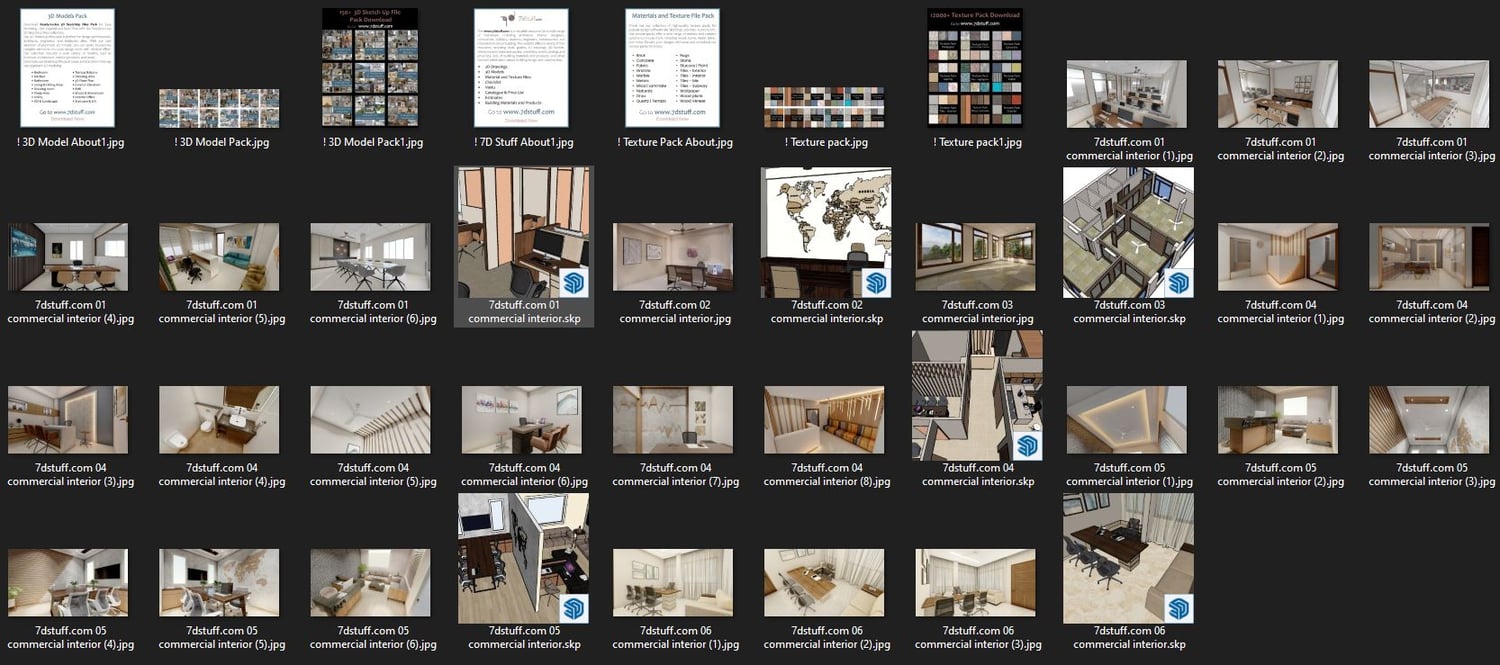This screenshot has height=665, width=1500.
Task: Select 01 commercial interior (1).jpg thumbnail
Action: (x=1127, y=94)
